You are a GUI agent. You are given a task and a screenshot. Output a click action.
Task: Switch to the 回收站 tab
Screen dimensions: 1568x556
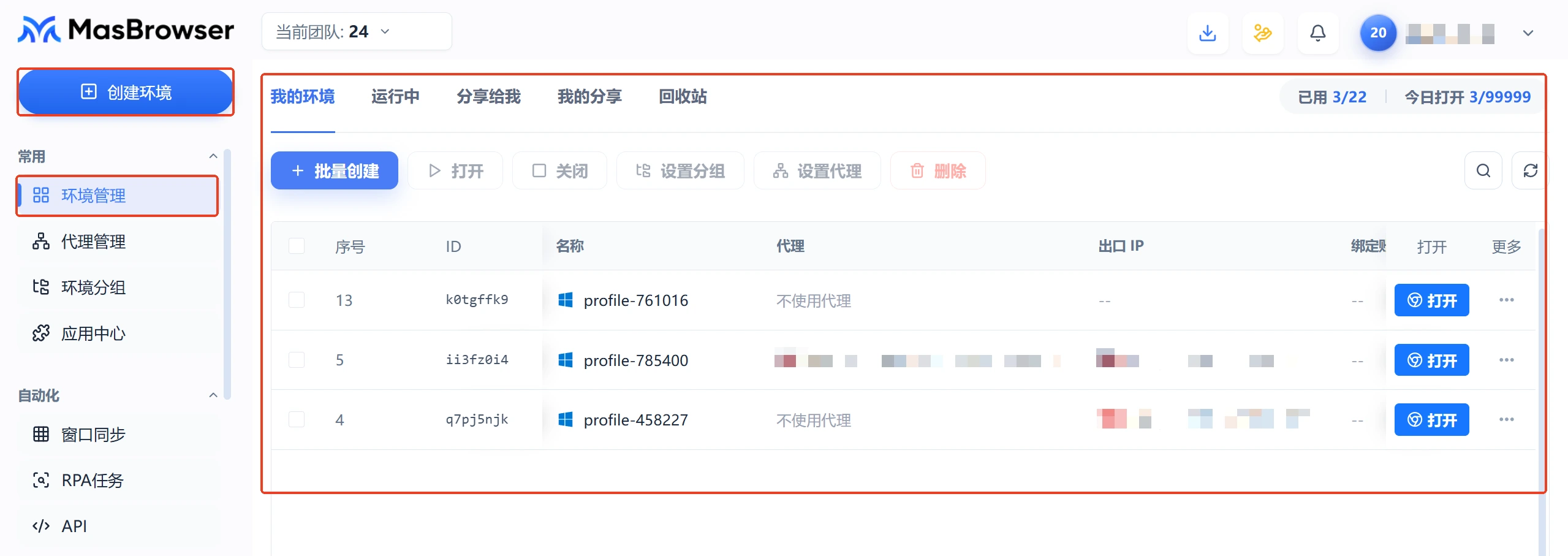(683, 97)
